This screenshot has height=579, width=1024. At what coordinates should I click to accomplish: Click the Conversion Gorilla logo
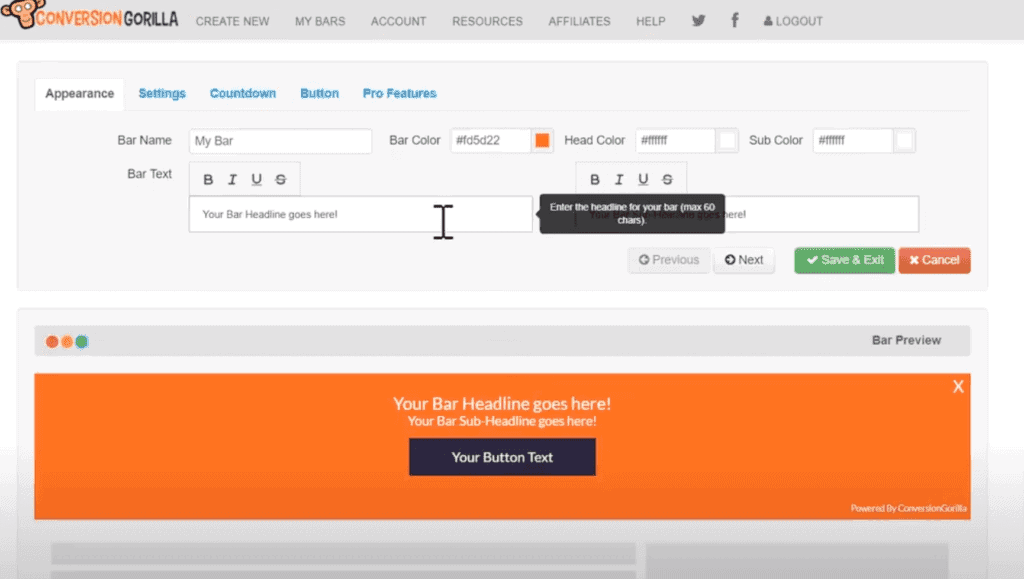click(x=90, y=19)
